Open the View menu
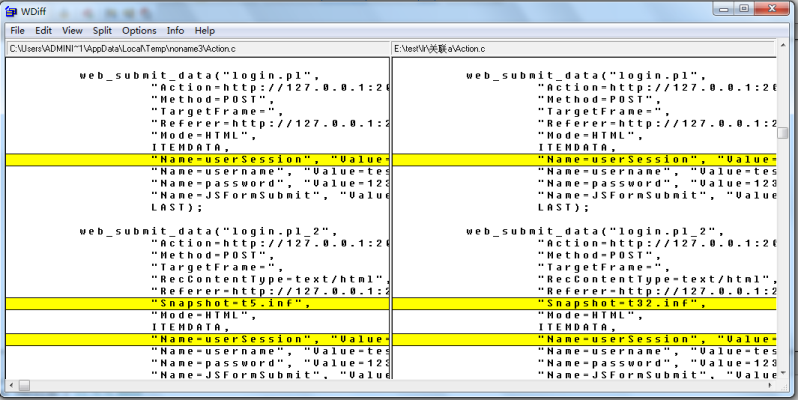The width and height of the screenshot is (798, 400). point(72,31)
